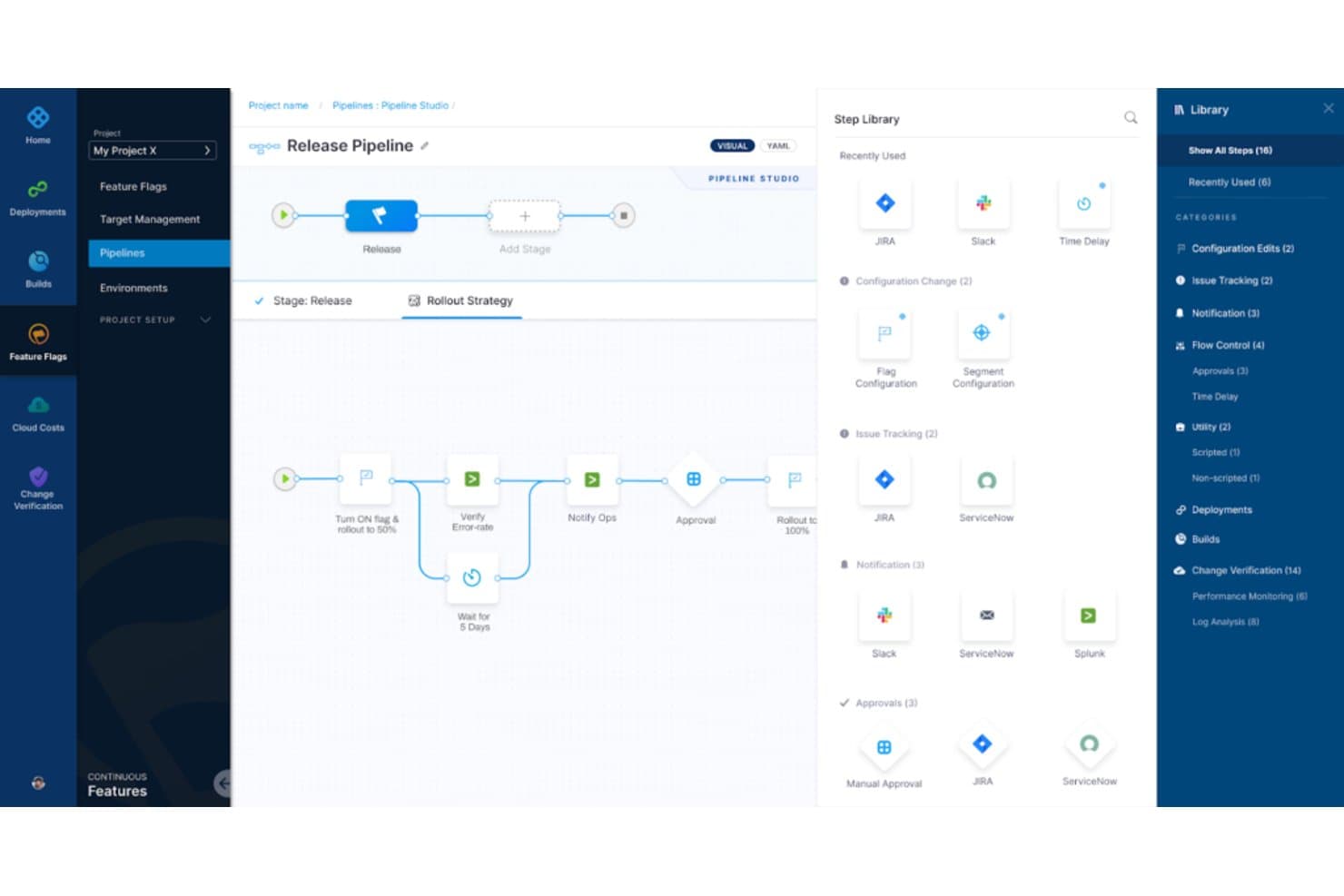The width and height of the screenshot is (1344, 896).
Task: Click the user avatar at the rail bottom
Action: click(38, 783)
